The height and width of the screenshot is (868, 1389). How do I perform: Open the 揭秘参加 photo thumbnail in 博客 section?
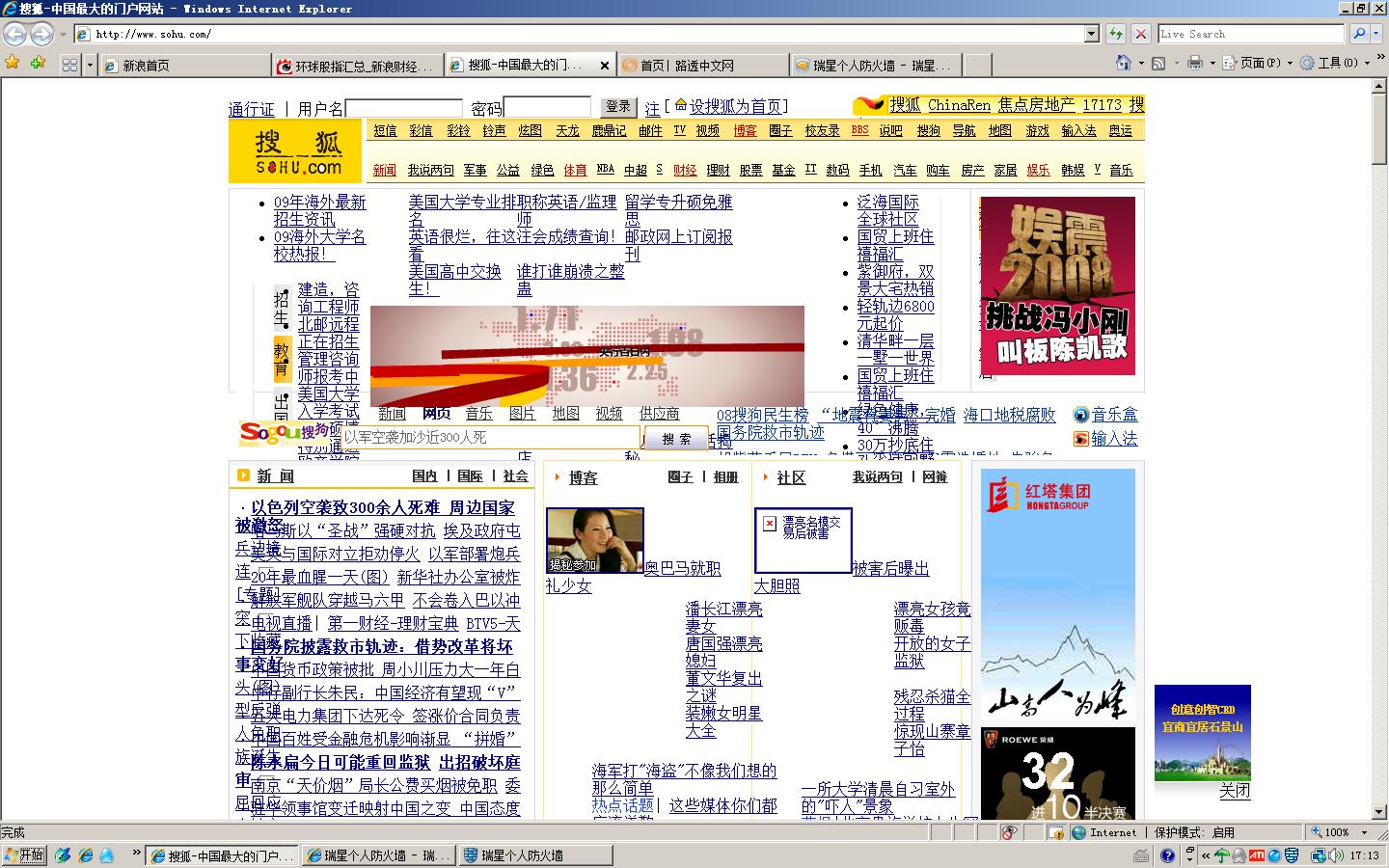594,540
